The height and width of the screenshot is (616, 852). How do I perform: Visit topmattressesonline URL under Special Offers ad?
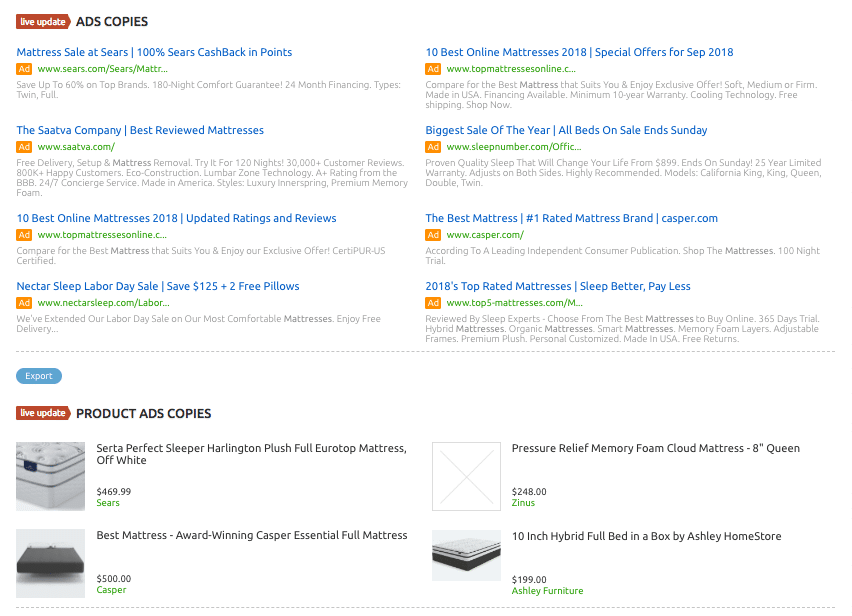click(x=511, y=69)
